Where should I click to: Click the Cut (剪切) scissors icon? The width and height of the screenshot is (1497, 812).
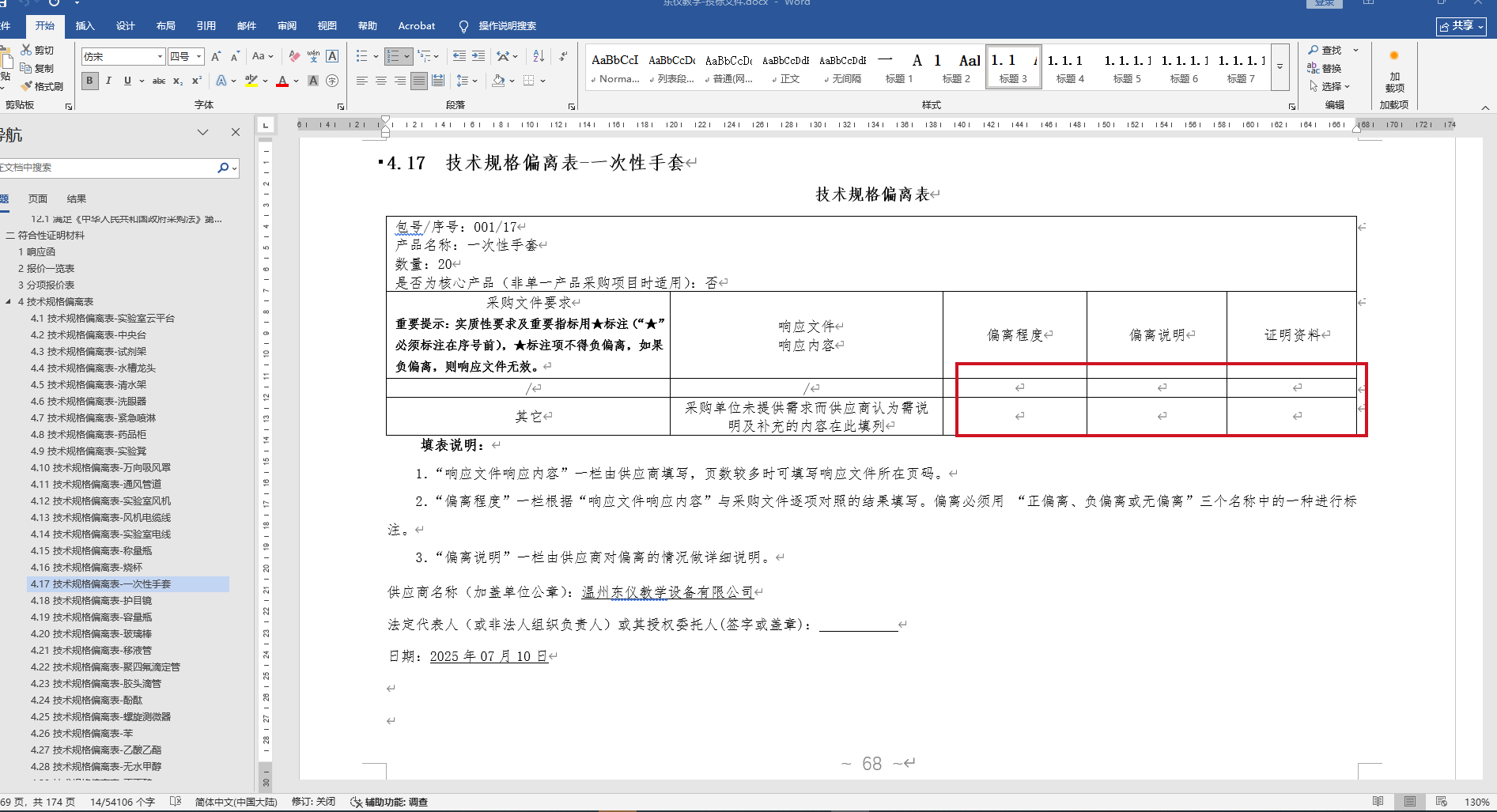tap(26, 50)
